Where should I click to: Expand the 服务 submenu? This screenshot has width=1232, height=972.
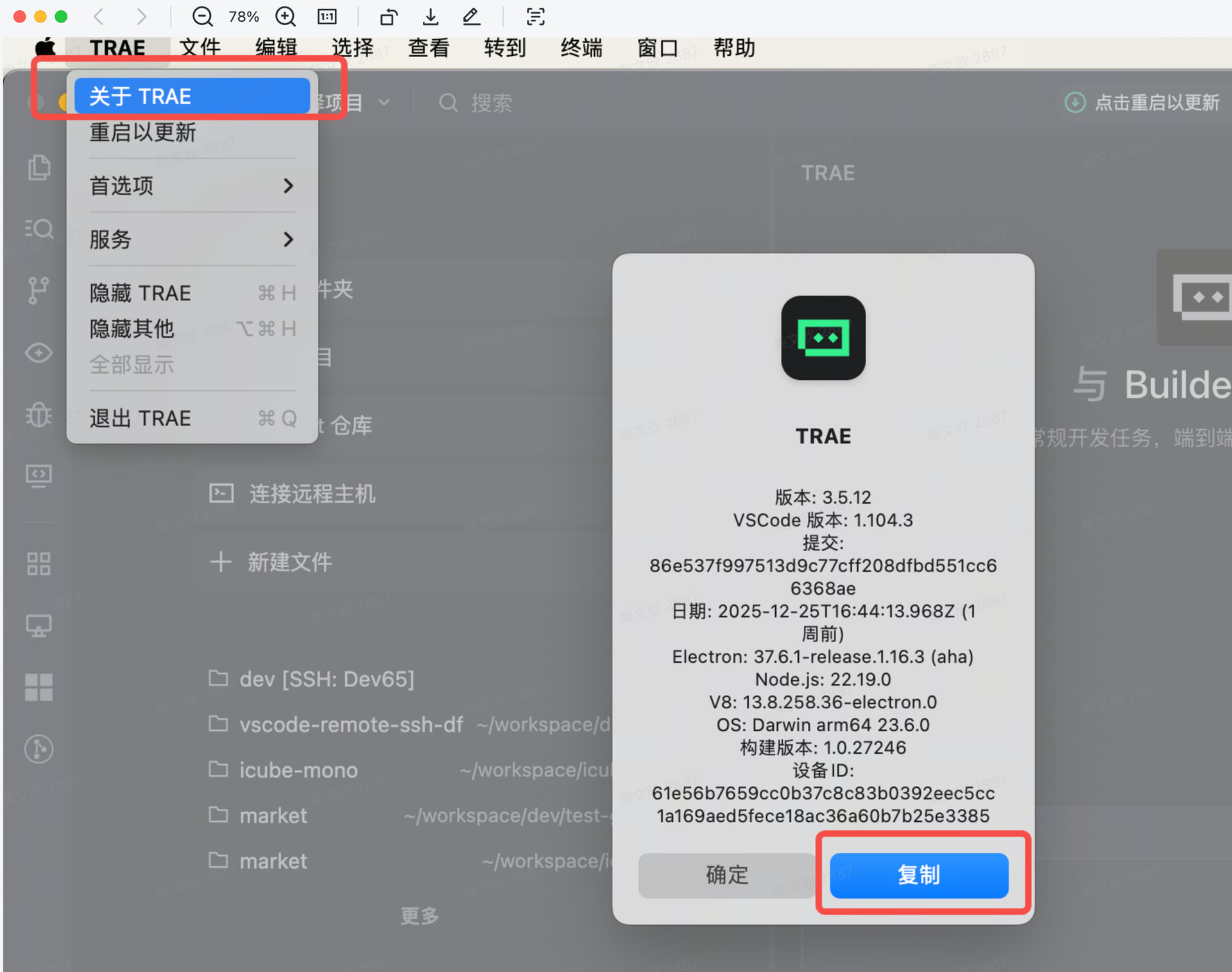tap(192, 239)
